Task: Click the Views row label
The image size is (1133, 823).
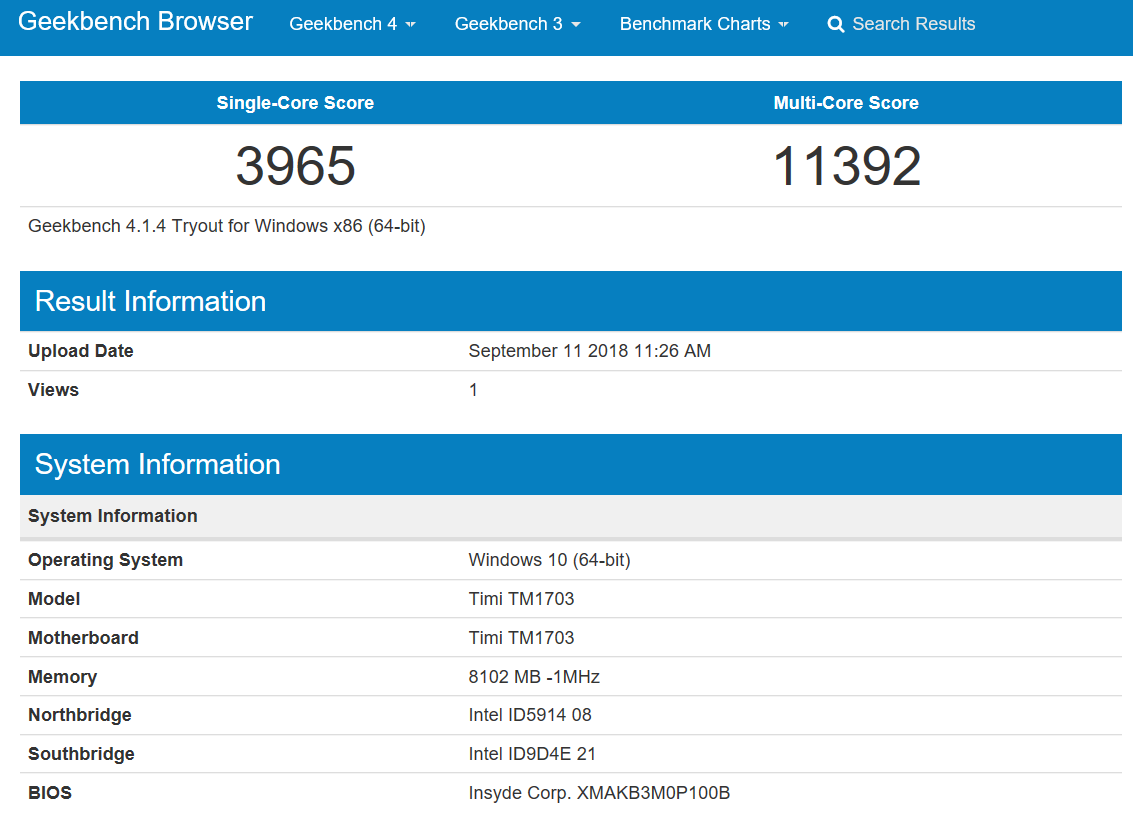Action: (53, 390)
